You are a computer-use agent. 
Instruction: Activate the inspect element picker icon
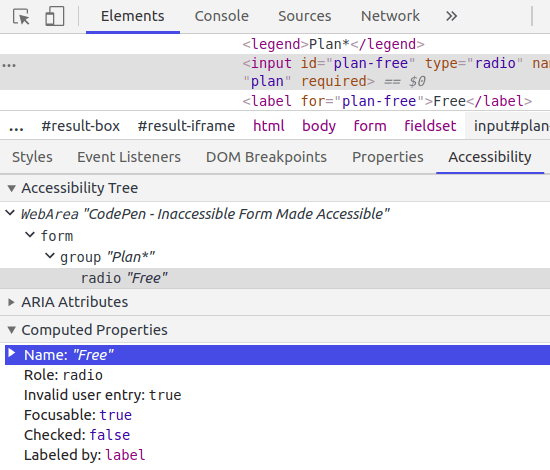[21, 16]
